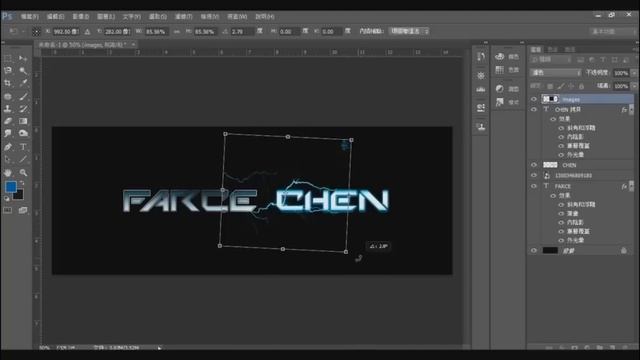
Task: Hide the FARCE text layer
Action: [x=534, y=186]
